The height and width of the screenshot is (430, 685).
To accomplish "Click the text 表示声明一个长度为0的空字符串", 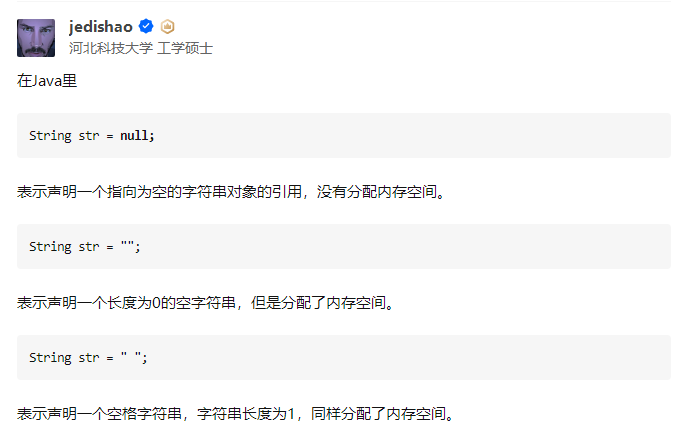I will [x=126, y=303].
